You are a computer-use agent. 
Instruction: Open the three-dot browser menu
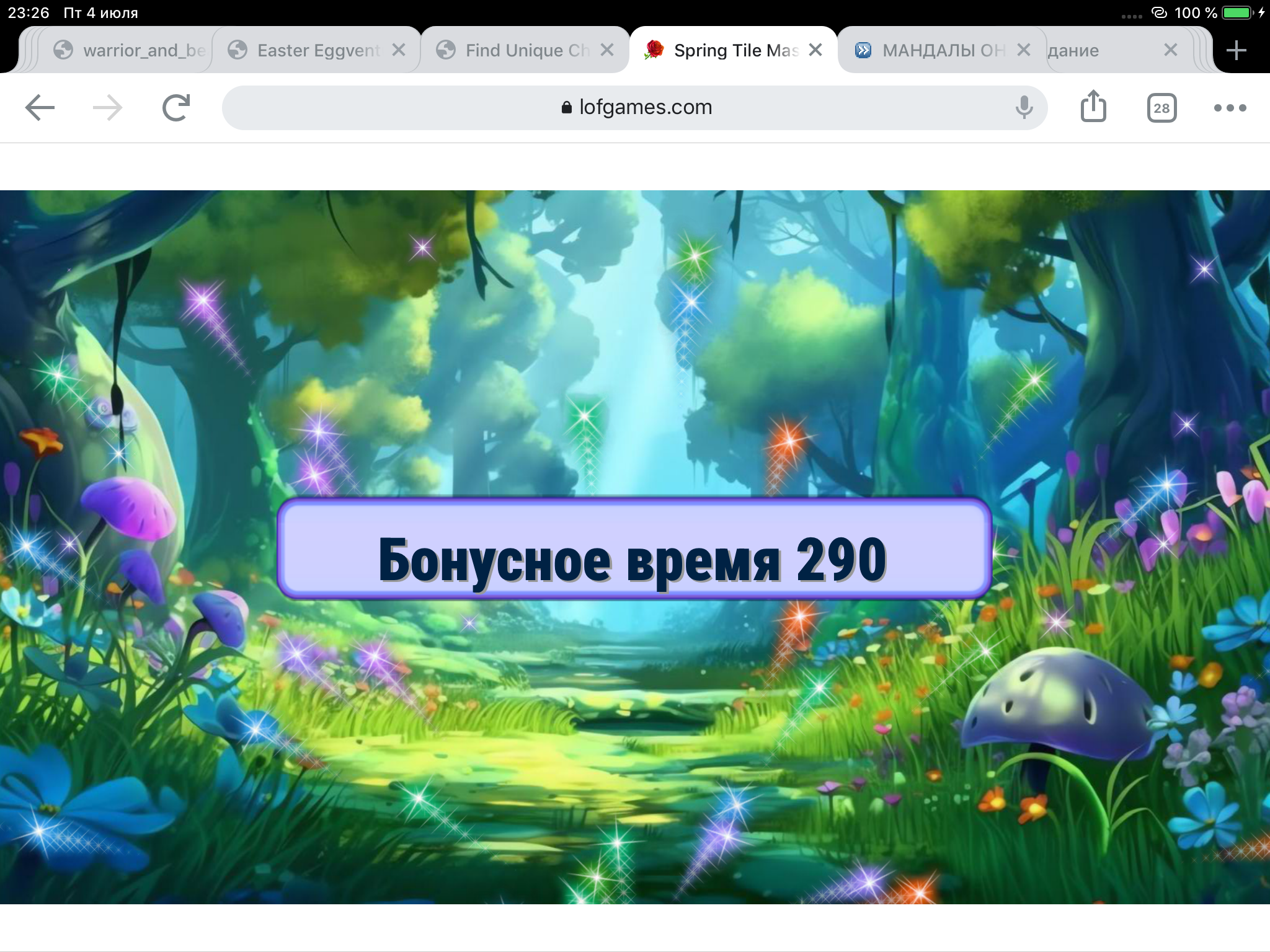[1230, 108]
